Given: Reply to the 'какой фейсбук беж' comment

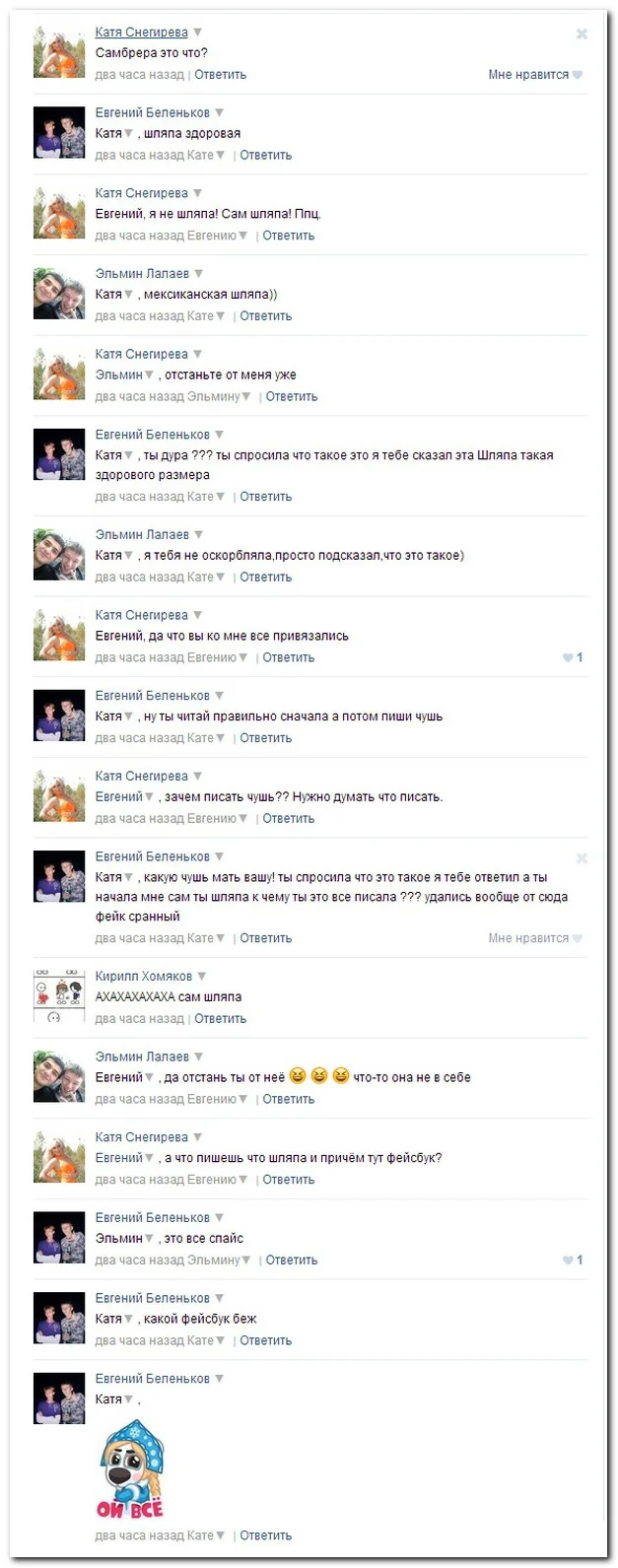Looking at the screenshot, I should tap(265, 1340).
